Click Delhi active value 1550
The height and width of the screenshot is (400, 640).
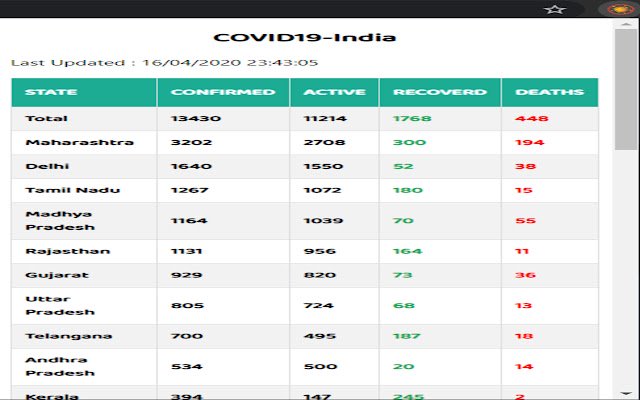[x=323, y=167]
